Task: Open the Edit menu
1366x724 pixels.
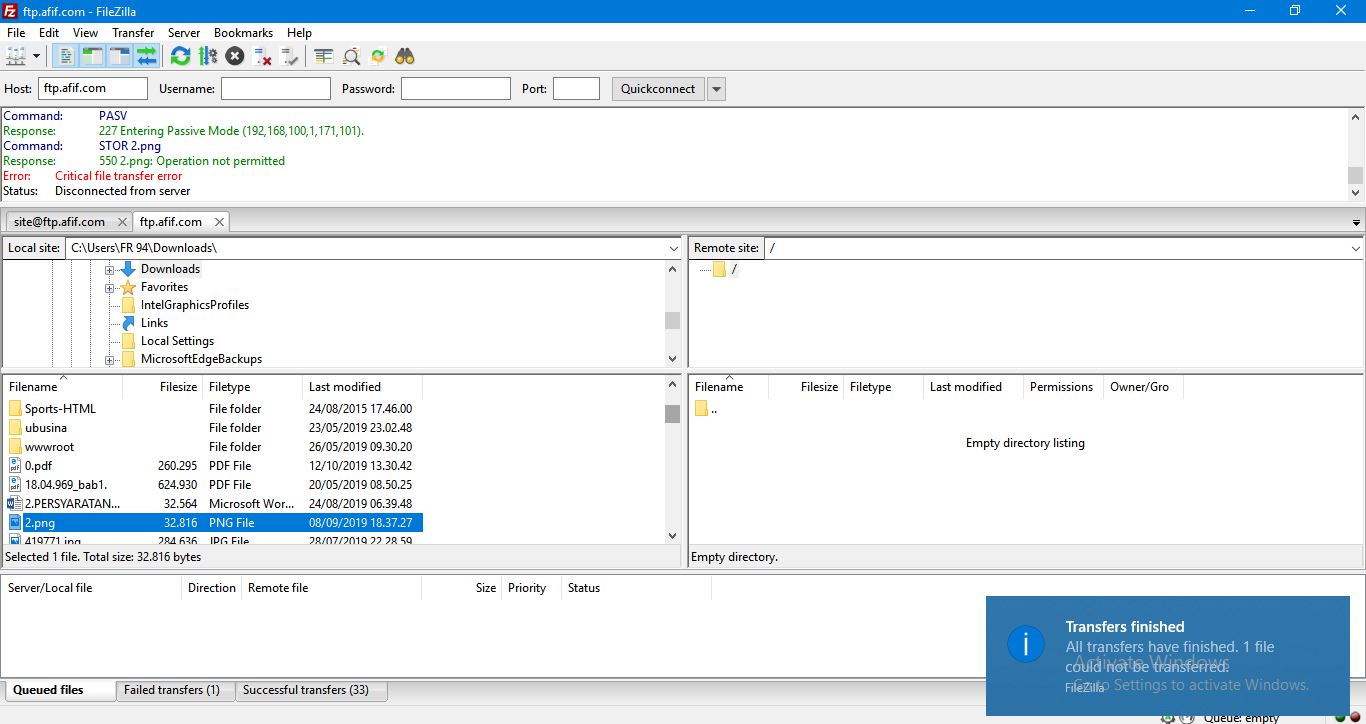Action: tap(49, 33)
